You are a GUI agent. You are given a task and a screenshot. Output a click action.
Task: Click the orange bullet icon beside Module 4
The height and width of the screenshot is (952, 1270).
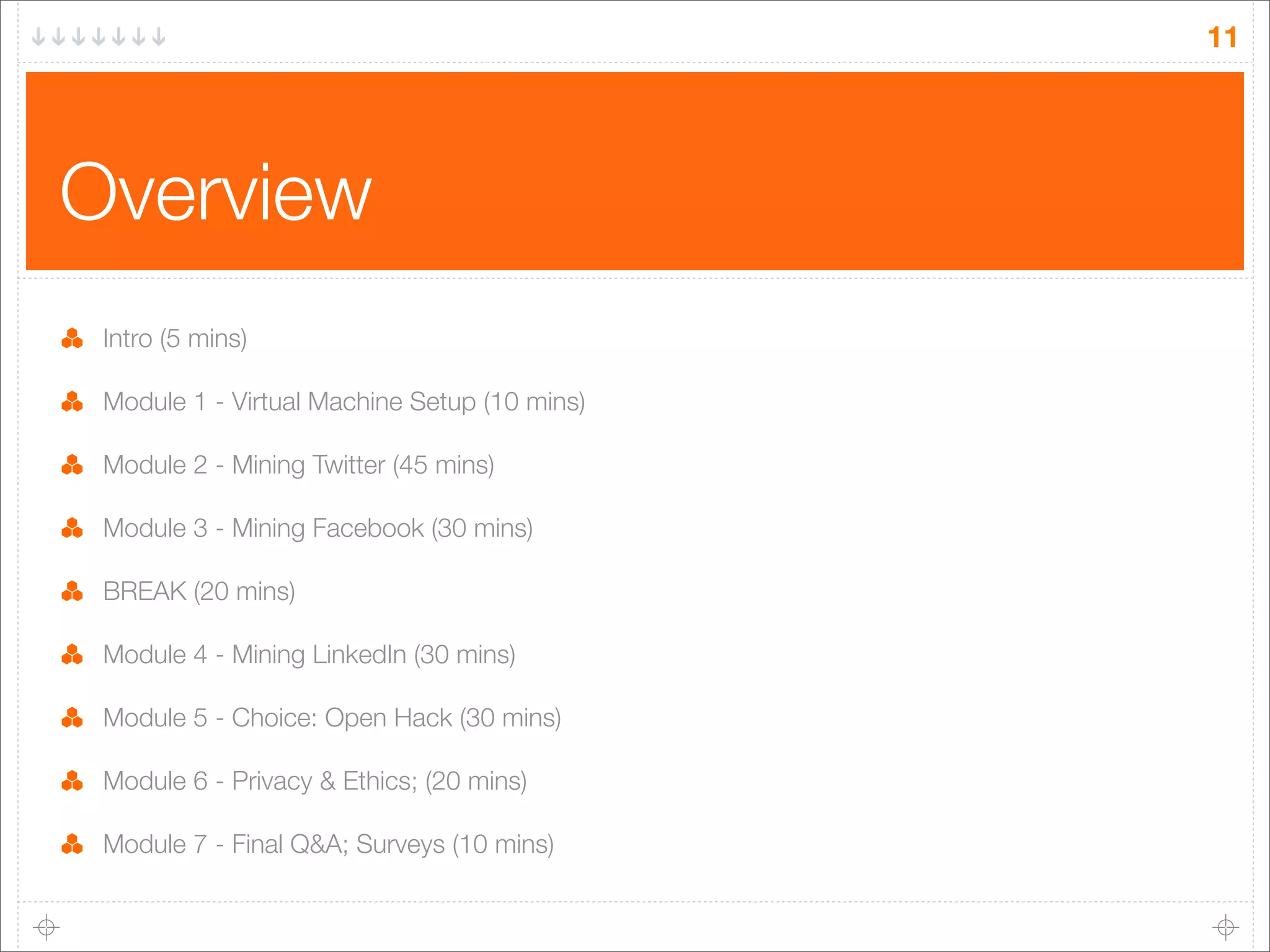pos(72,654)
